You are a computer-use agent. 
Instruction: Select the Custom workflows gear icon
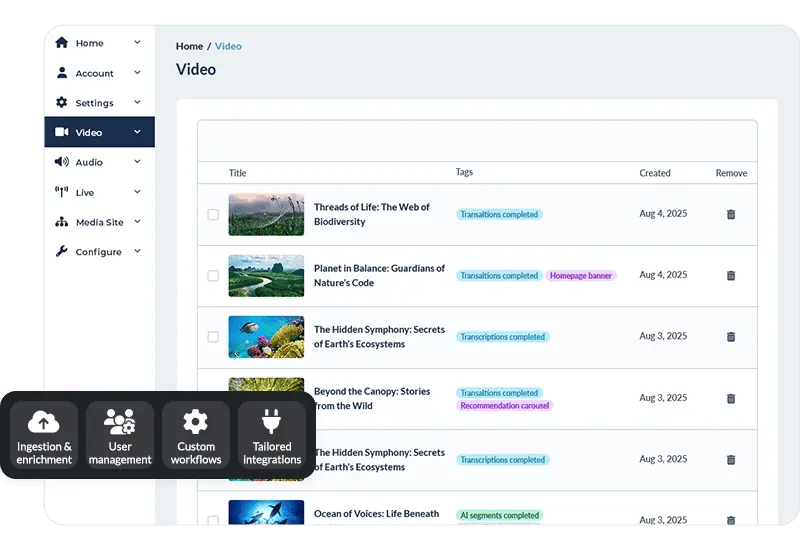click(196, 422)
